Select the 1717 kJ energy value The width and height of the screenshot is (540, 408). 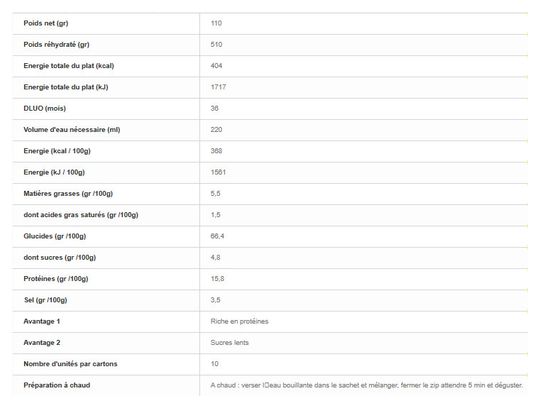(x=218, y=87)
